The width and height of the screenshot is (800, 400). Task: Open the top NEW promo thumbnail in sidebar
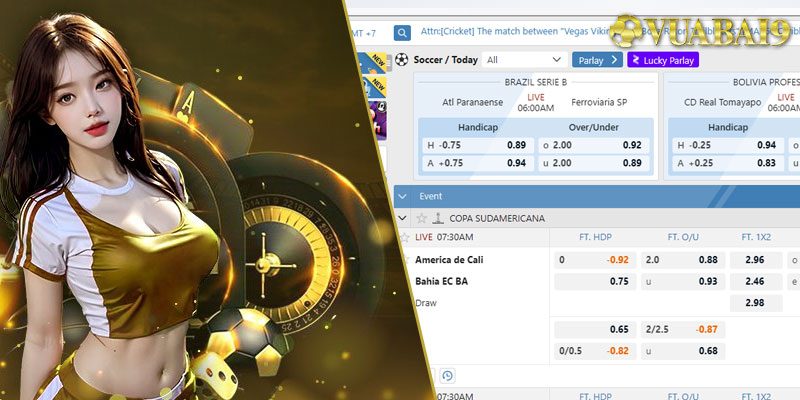point(372,63)
